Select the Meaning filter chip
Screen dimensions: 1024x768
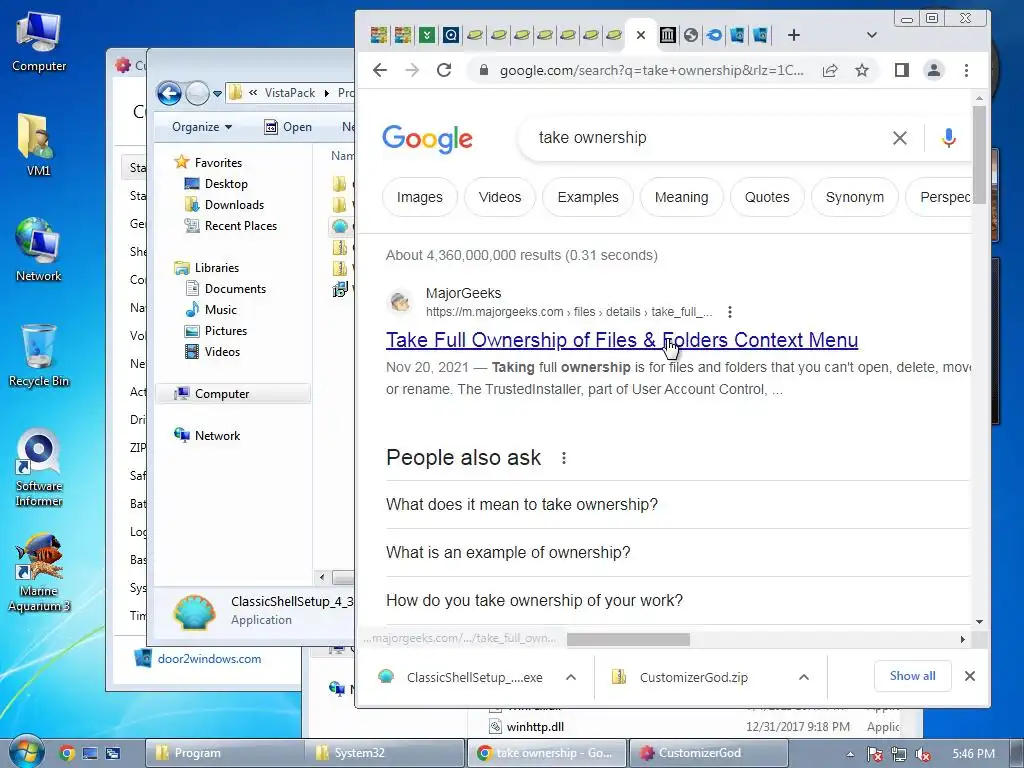coord(681,197)
